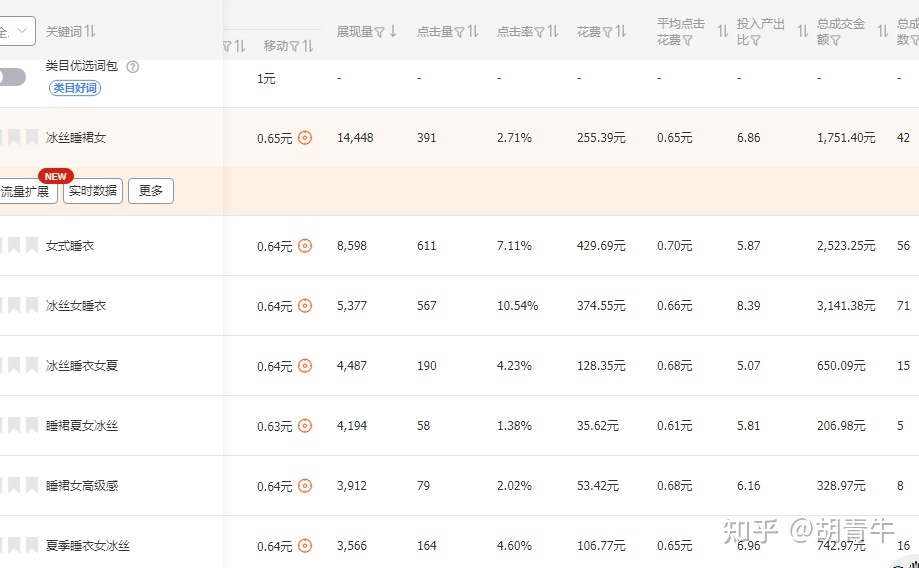The height and width of the screenshot is (568, 919).
Task: Select keyword 睡裙夏女冰丝
Action: tap(81, 426)
